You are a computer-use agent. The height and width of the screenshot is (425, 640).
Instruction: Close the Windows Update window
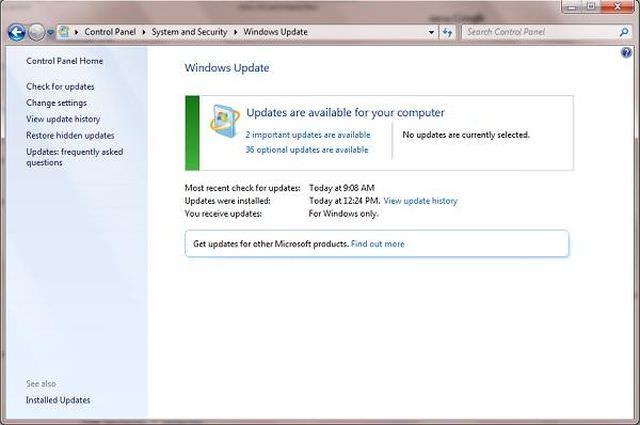[x=617, y=7]
